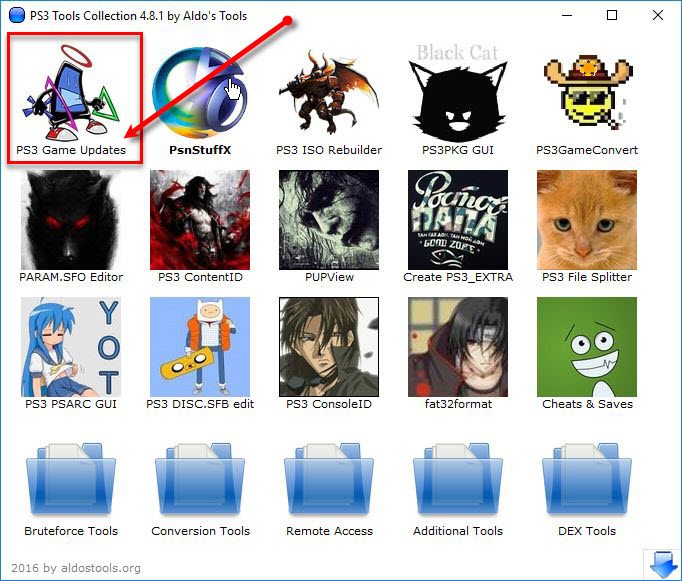The image size is (682, 581).
Task: Open the PS3 PSARC GUI anime icon
Action: click(71, 347)
